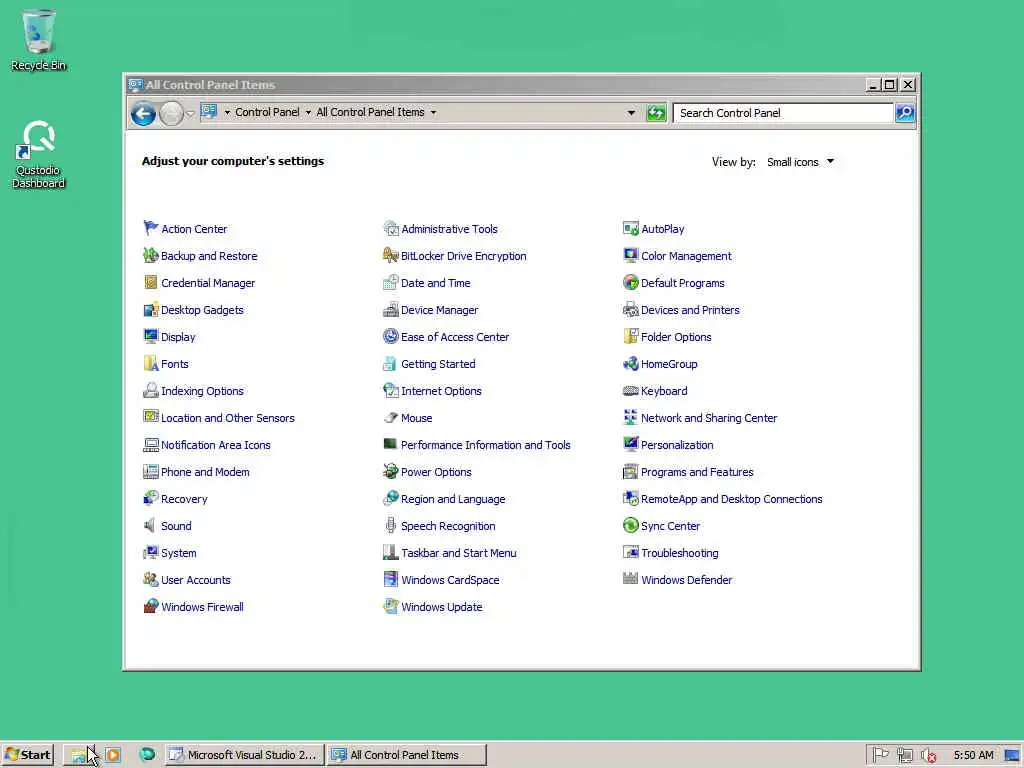
Task: Open the Phone and Modem link
Action: pos(205,472)
